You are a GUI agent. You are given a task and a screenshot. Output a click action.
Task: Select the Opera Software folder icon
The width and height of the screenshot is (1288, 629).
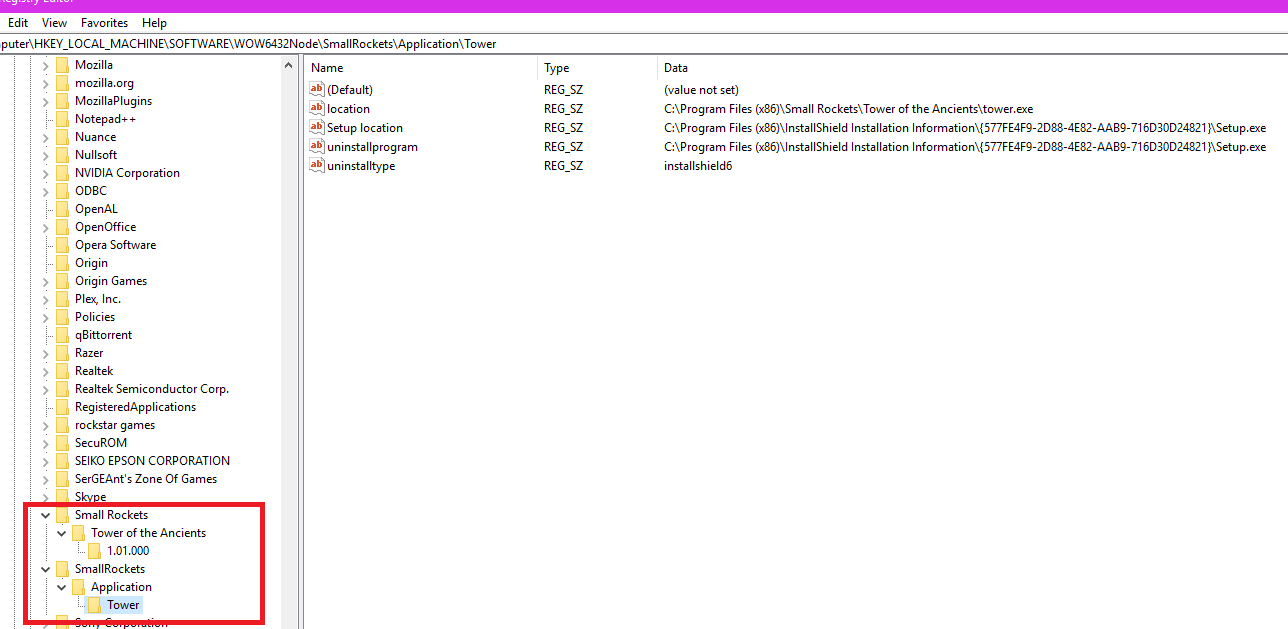coord(62,245)
